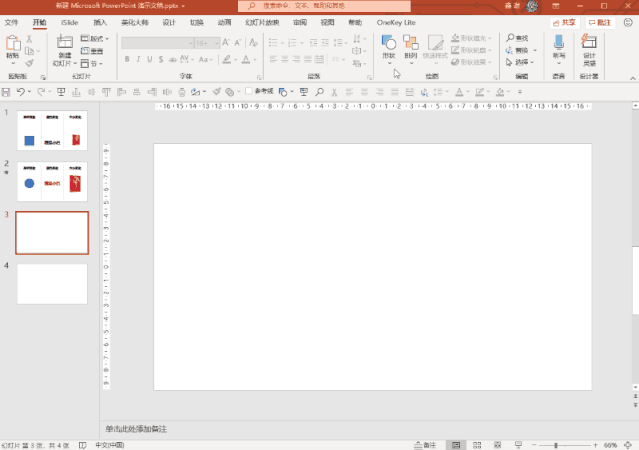Image resolution: width=639 pixels, height=450 pixels.
Task: Open the 版式 layout dropdown
Action: (96, 38)
